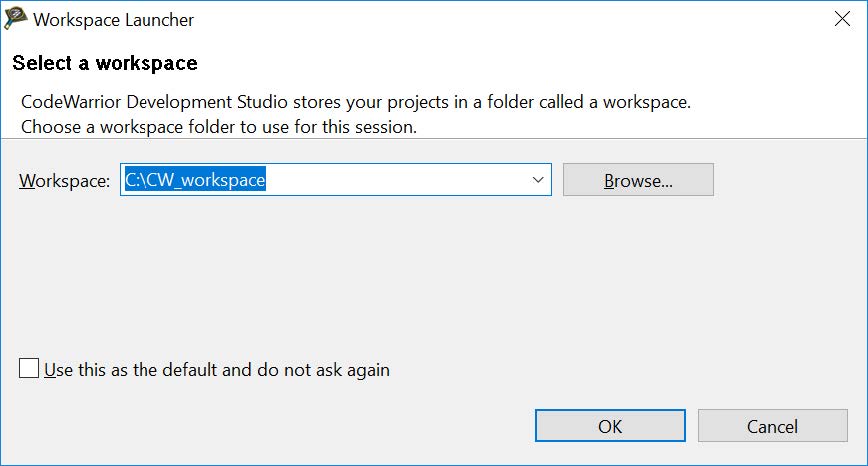Click the empty title bar area
Image resolution: width=868 pixels, height=466 pixels.
click(500, 19)
